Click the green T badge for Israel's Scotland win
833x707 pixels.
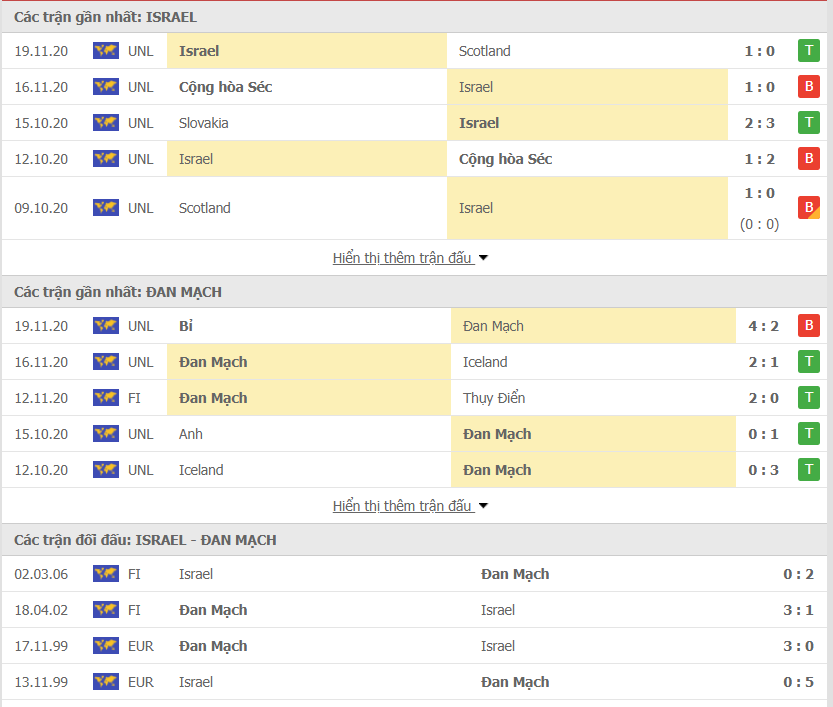tap(809, 50)
